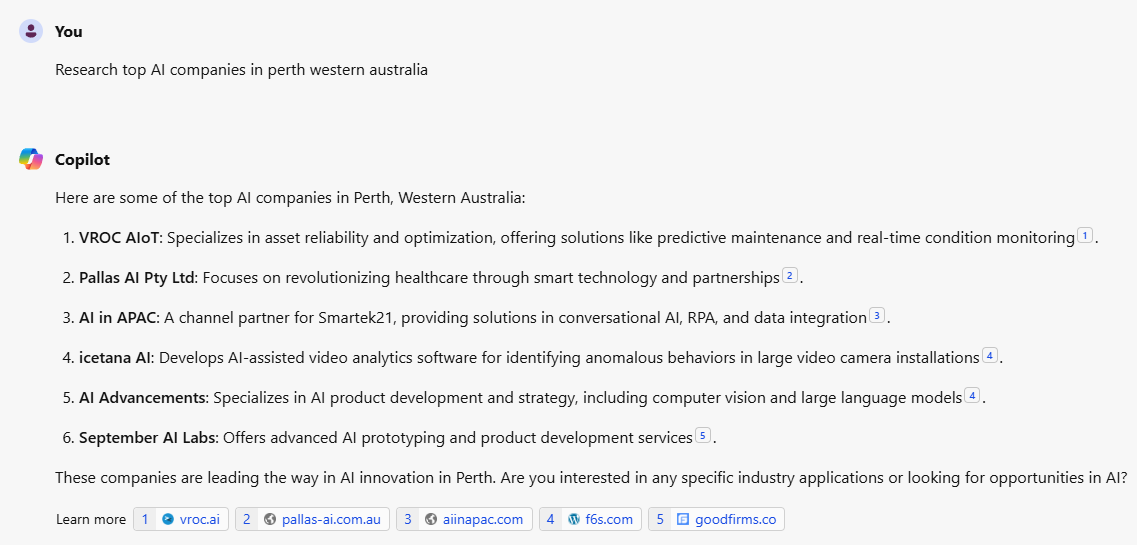Open citation 1 after VROC AIoT description

(x=1085, y=235)
